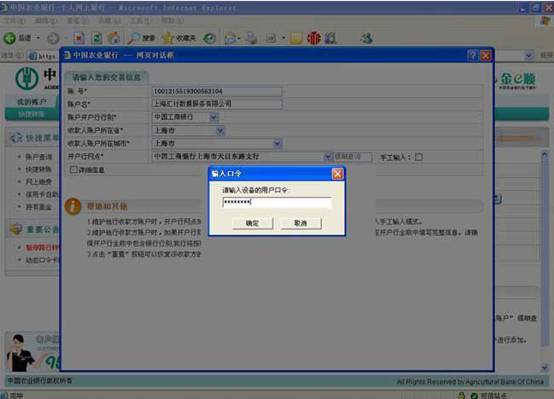Image resolution: width=554 pixels, height=399 pixels.
Task: Open the 工具 menu in Internet Explorer
Action: (141, 21)
